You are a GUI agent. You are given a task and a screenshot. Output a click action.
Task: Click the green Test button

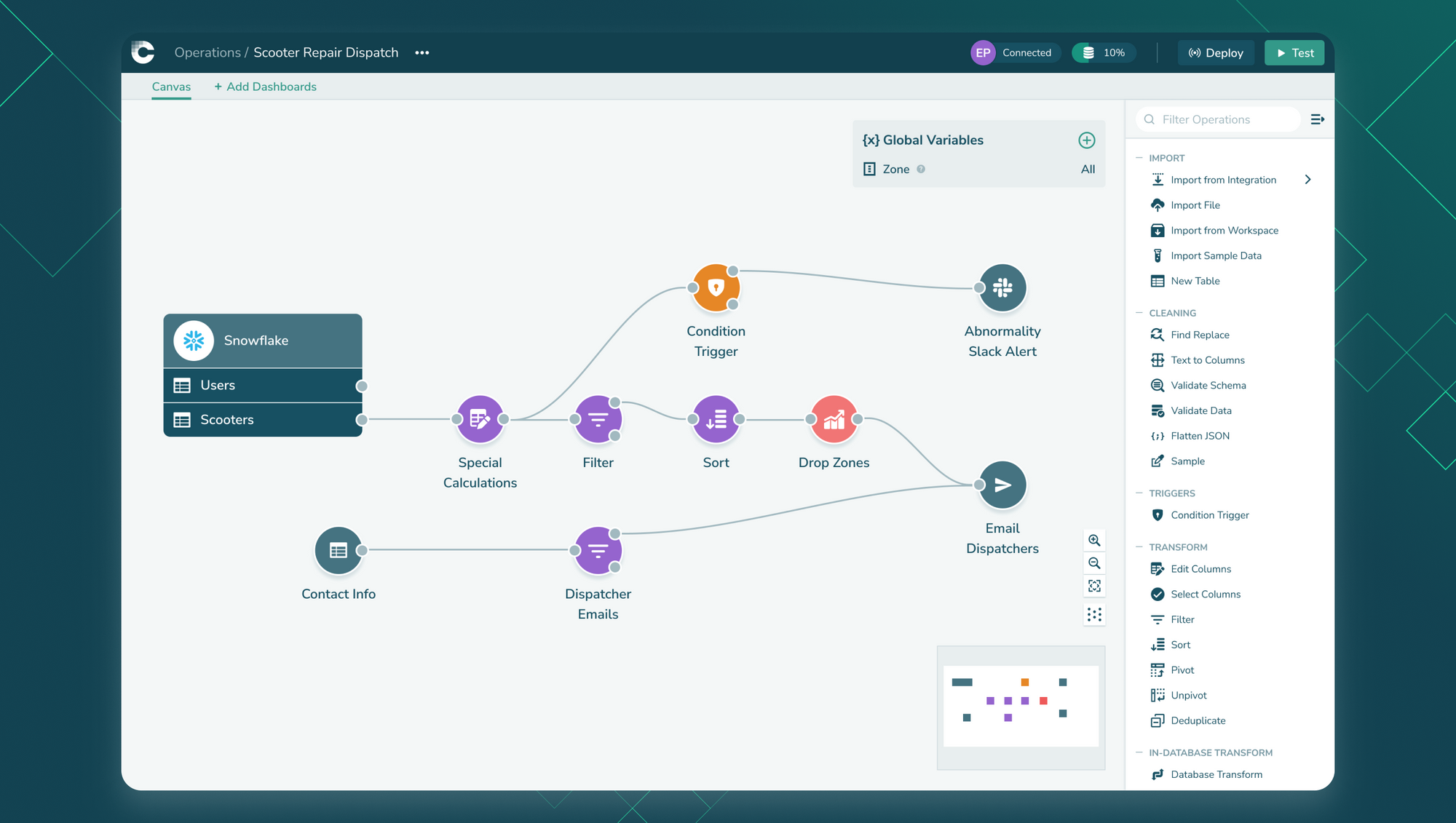click(1294, 53)
